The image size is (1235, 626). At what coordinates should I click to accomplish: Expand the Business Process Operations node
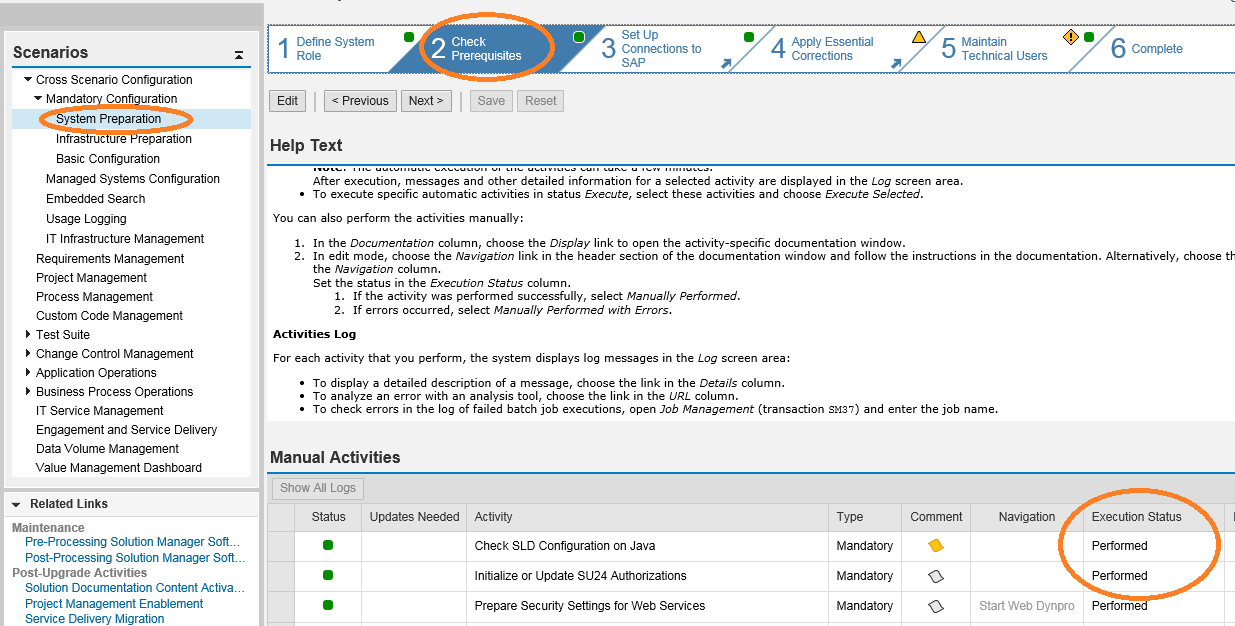pos(28,391)
